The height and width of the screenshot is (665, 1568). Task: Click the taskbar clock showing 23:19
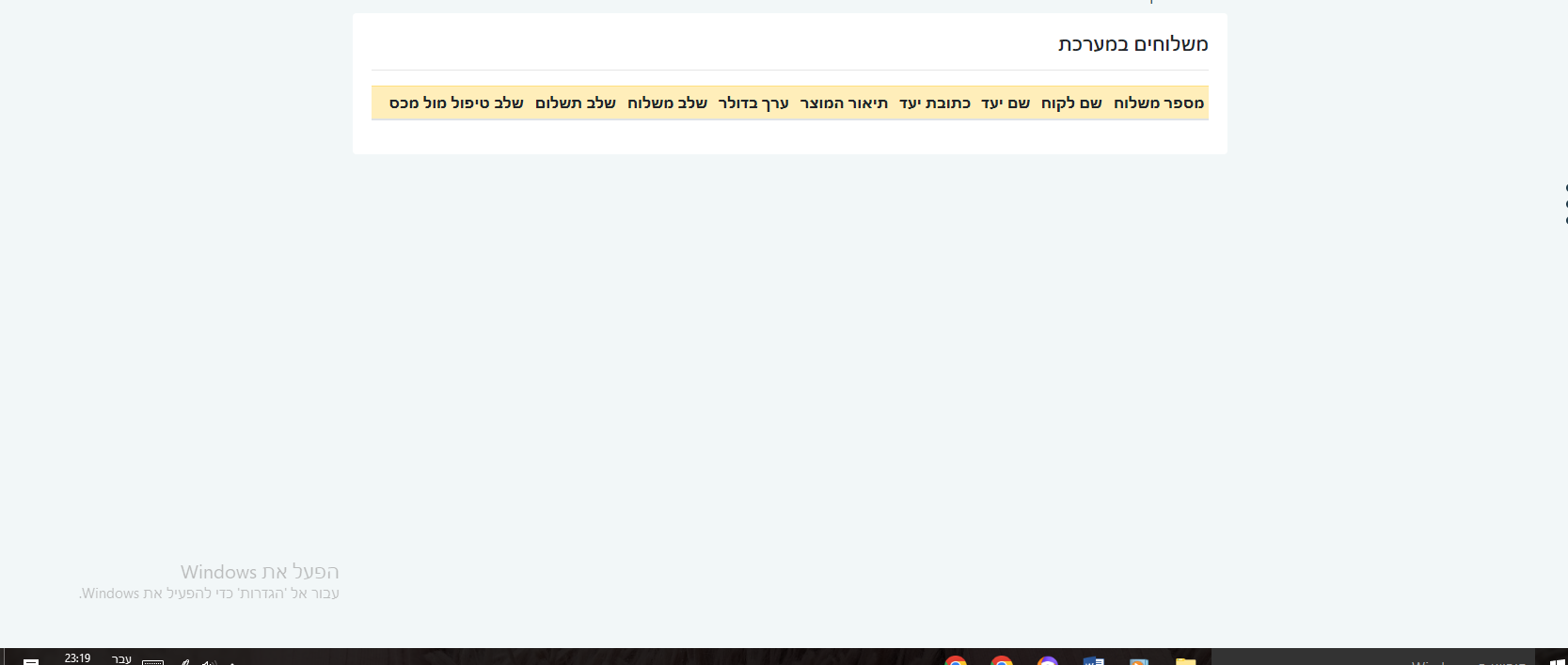click(x=77, y=658)
